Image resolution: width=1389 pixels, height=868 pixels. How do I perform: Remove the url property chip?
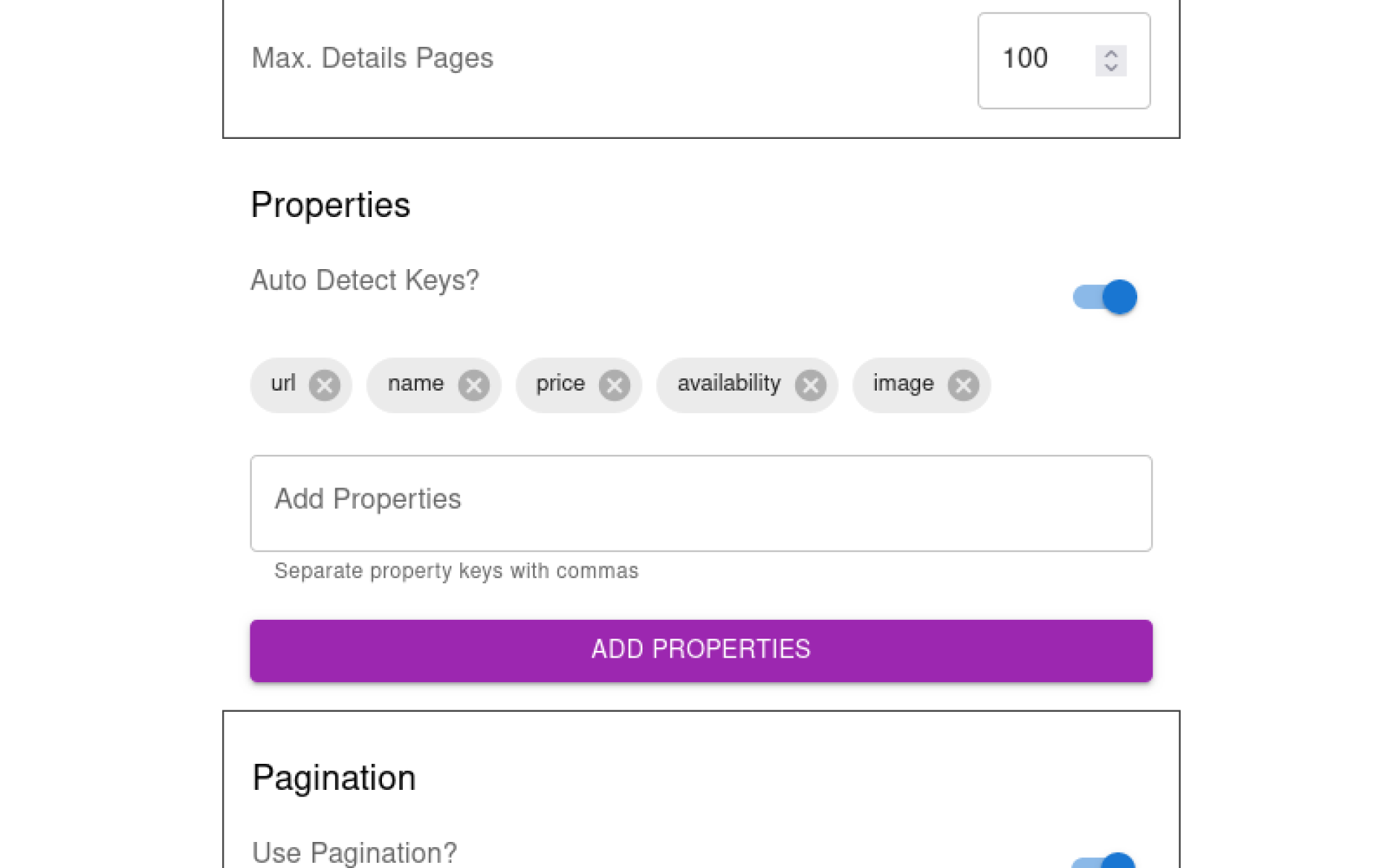tap(324, 386)
